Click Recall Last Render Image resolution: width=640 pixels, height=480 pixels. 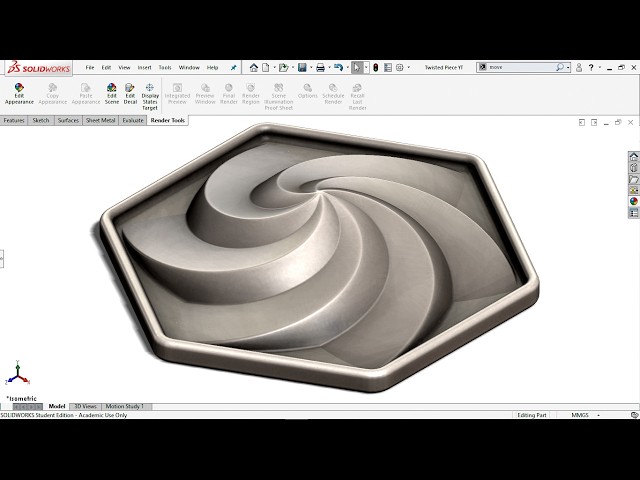(357, 97)
